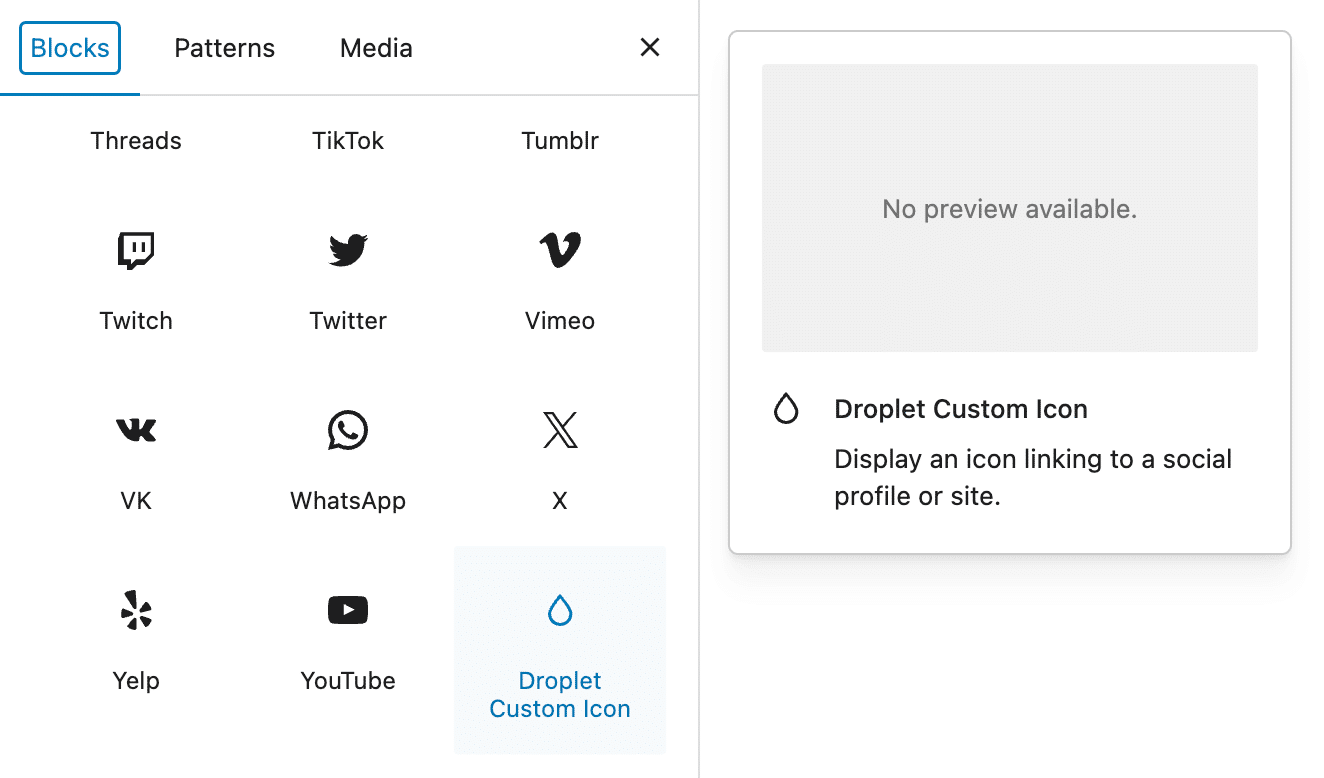Close the block inserter panel
1324x778 pixels.
649,47
